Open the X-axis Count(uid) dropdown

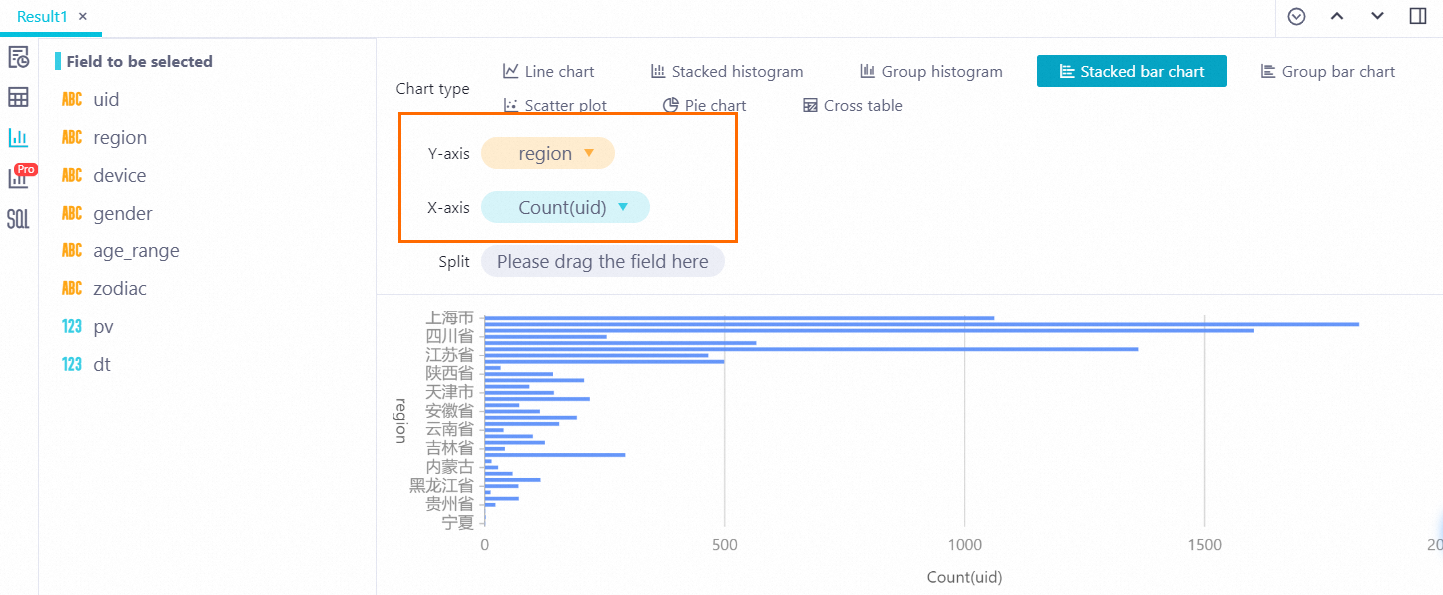tap(565, 207)
